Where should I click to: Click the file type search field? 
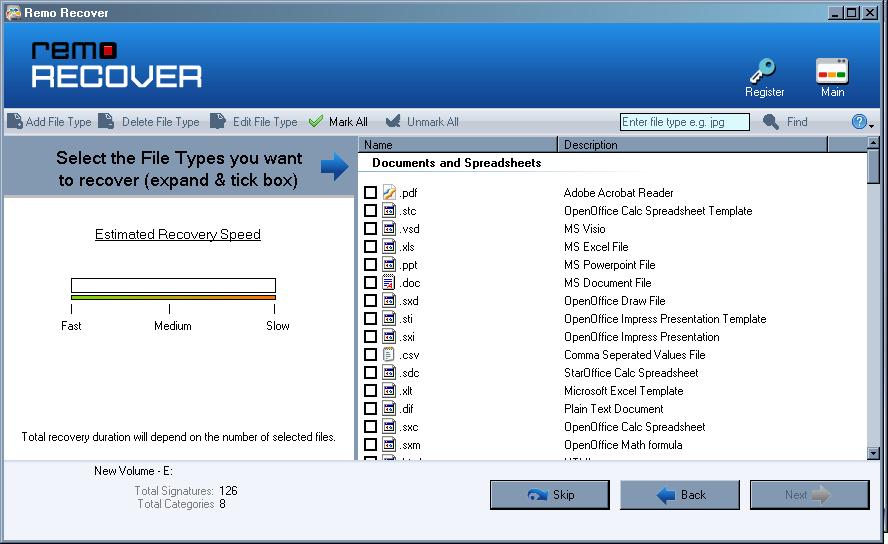[685, 122]
